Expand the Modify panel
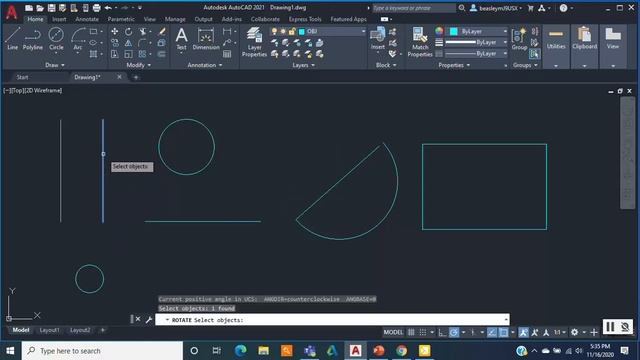The width and height of the screenshot is (640, 360). coord(139,65)
